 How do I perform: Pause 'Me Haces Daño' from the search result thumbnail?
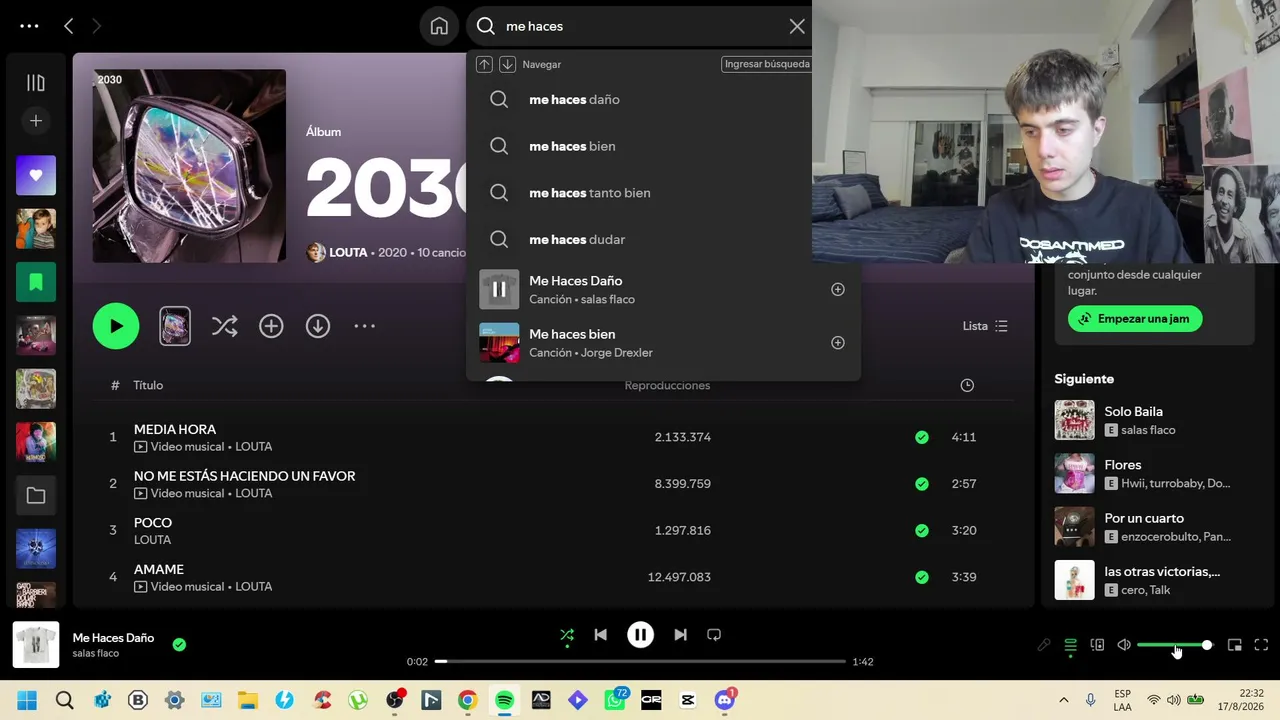499,289
